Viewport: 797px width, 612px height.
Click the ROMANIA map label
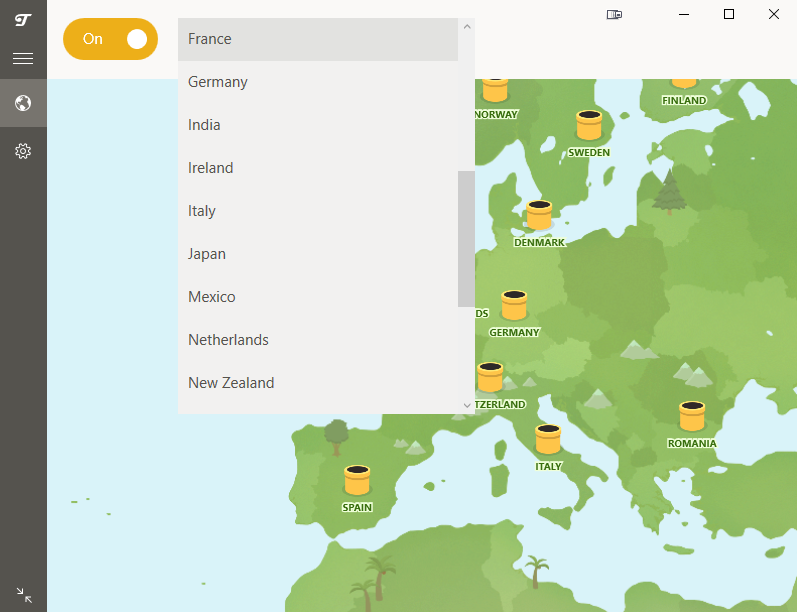pos(692,444)
